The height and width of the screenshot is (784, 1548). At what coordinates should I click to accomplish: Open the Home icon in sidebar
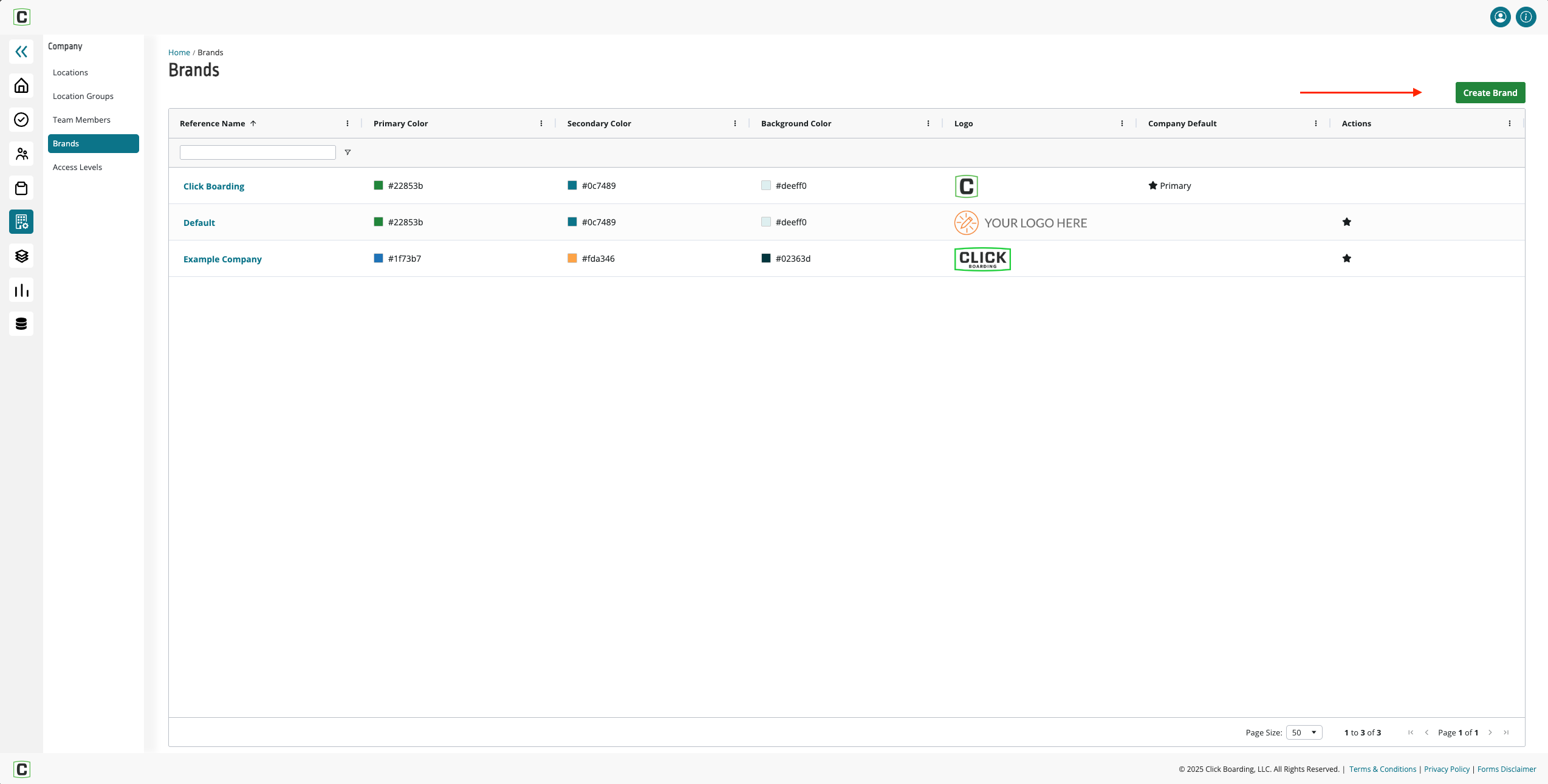click(21, 86)
